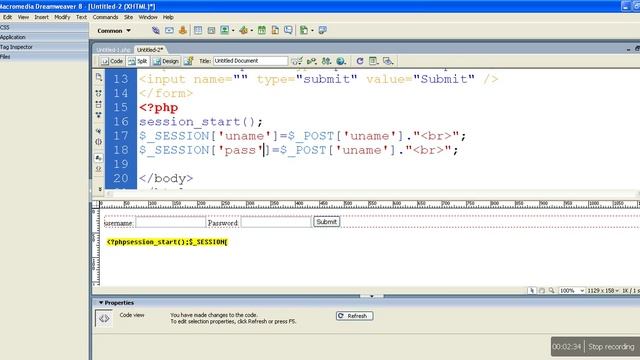Insert Date icon in Common bar
The height and width of the screenshot is (360, 640).
[262, 30]
